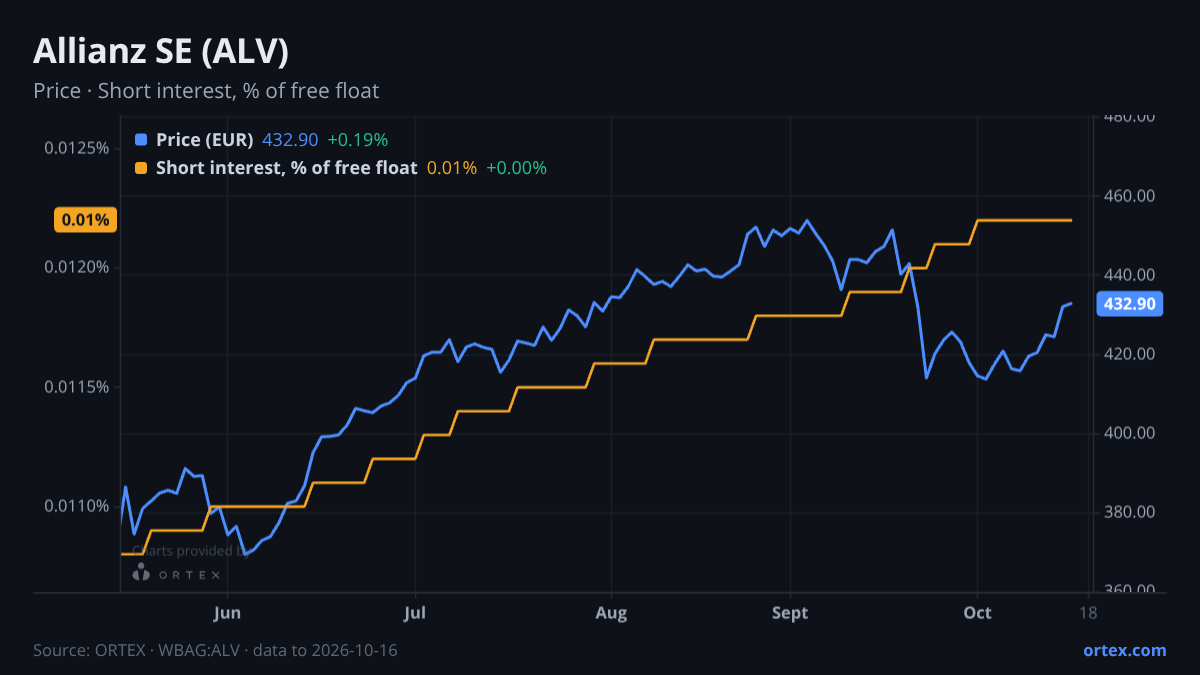Click the orange Short interest legend swatch
This screenshot has height=675, width=1200.
pos(140,168)
